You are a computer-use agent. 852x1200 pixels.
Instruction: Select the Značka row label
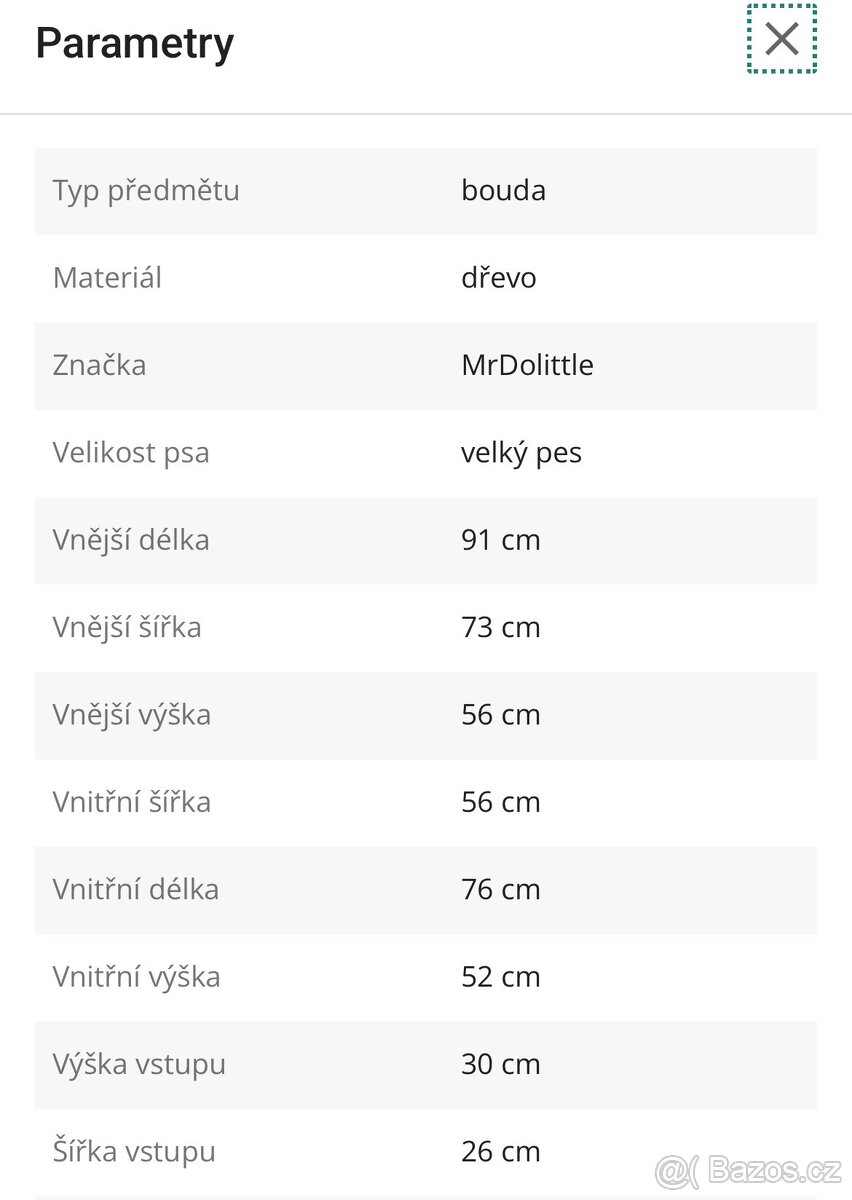(x=99, y=365)
